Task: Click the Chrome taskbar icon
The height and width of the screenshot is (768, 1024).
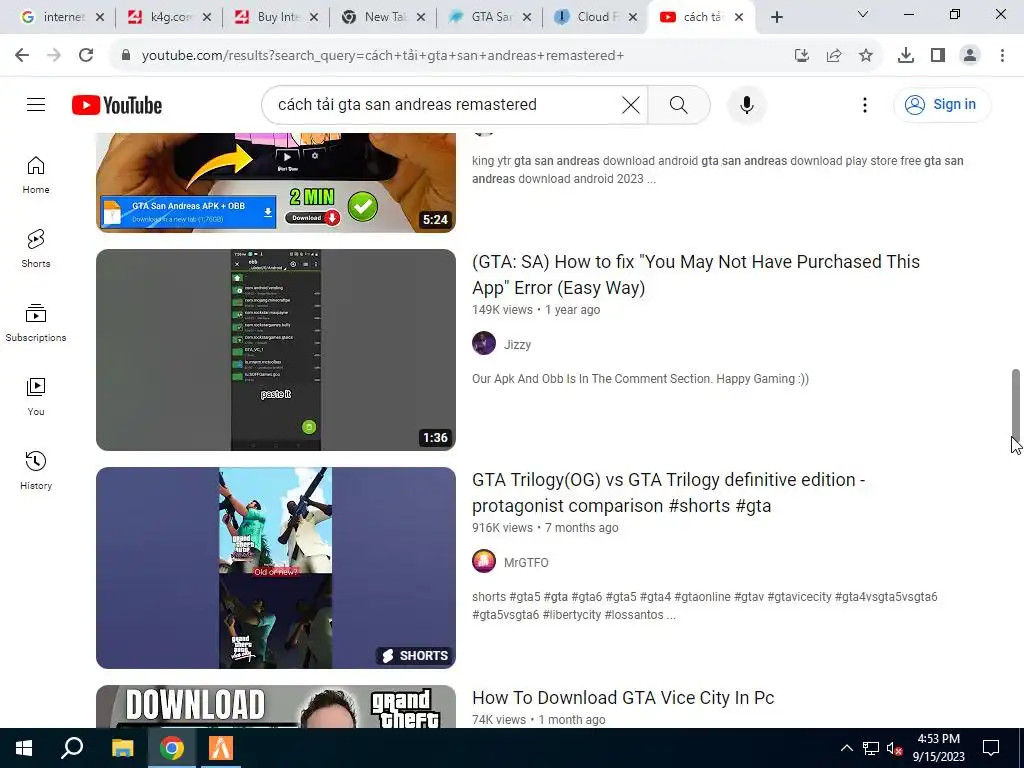Action: point(172,748)
